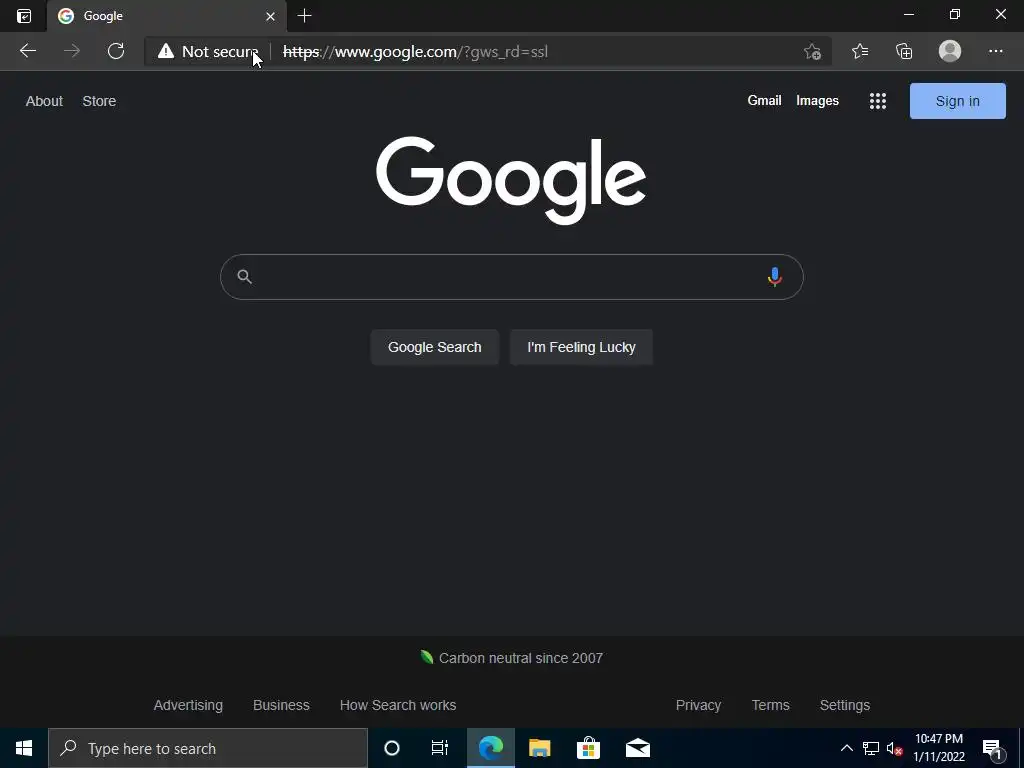Viewport: 1024px width, 768px height.
Task: Click I'm Feeling Lucky button
Action: pyautogui.click(x=581, y=347)
